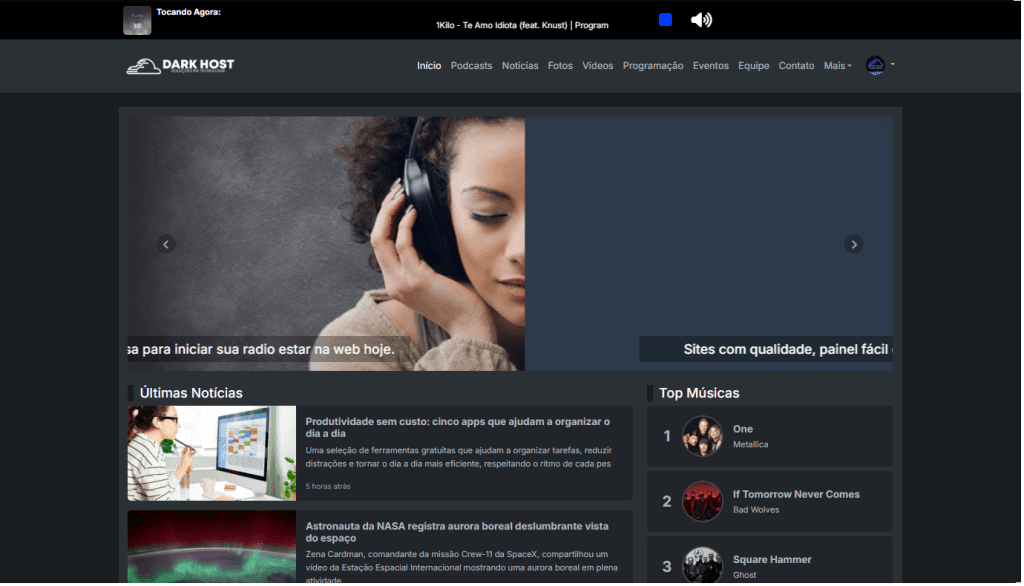Open the Podcasts page

(x=471, y=66)
